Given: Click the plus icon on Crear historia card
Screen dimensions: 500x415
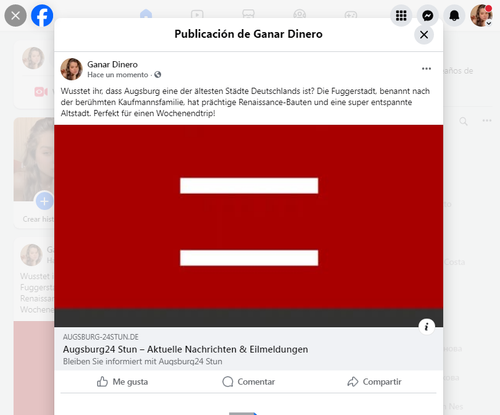Looking at the screenshot, I should click(44, 201).
